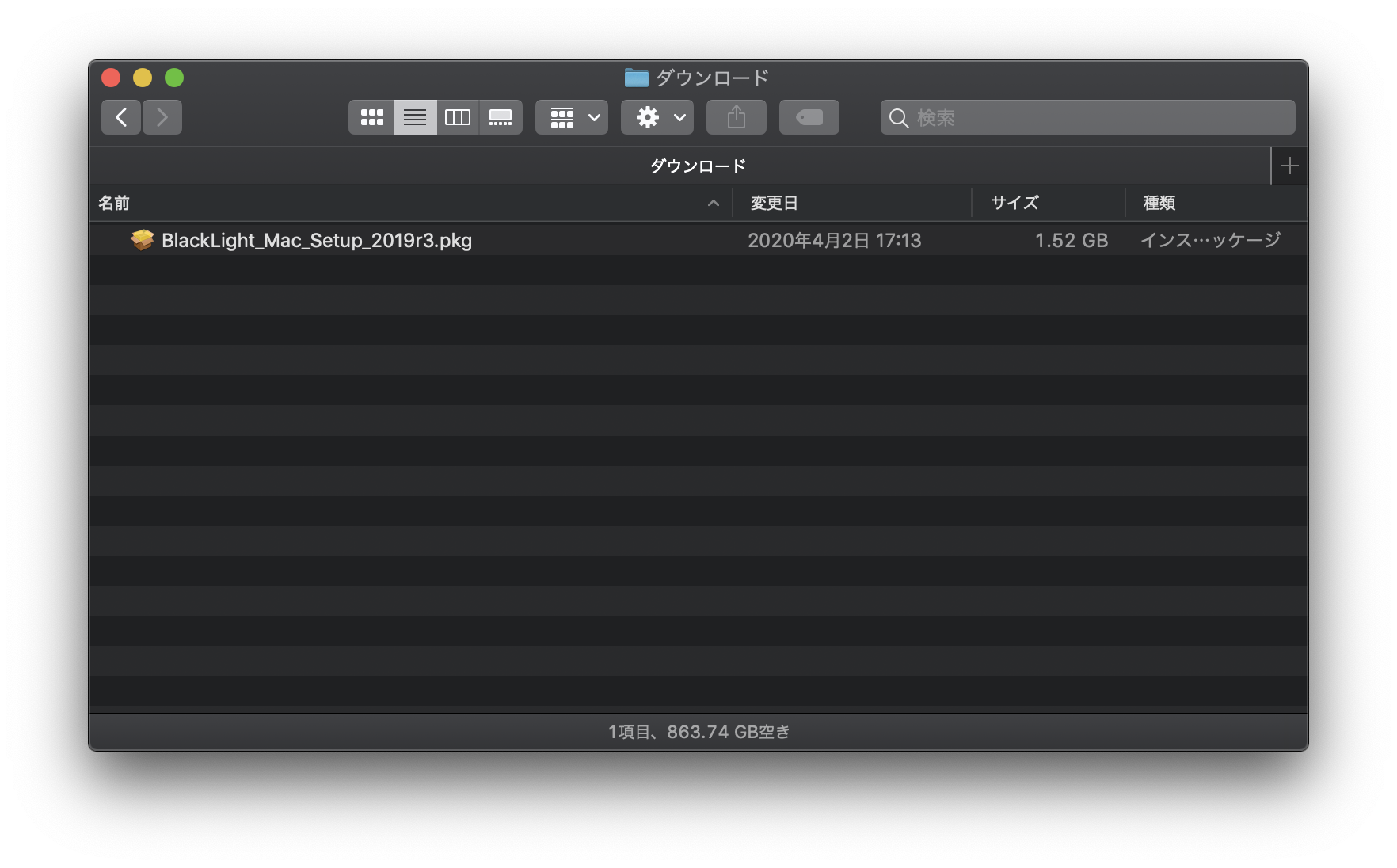Screen dimensions: 1397x868
Task: Switch to icon view
Action: tap(372, 117)
